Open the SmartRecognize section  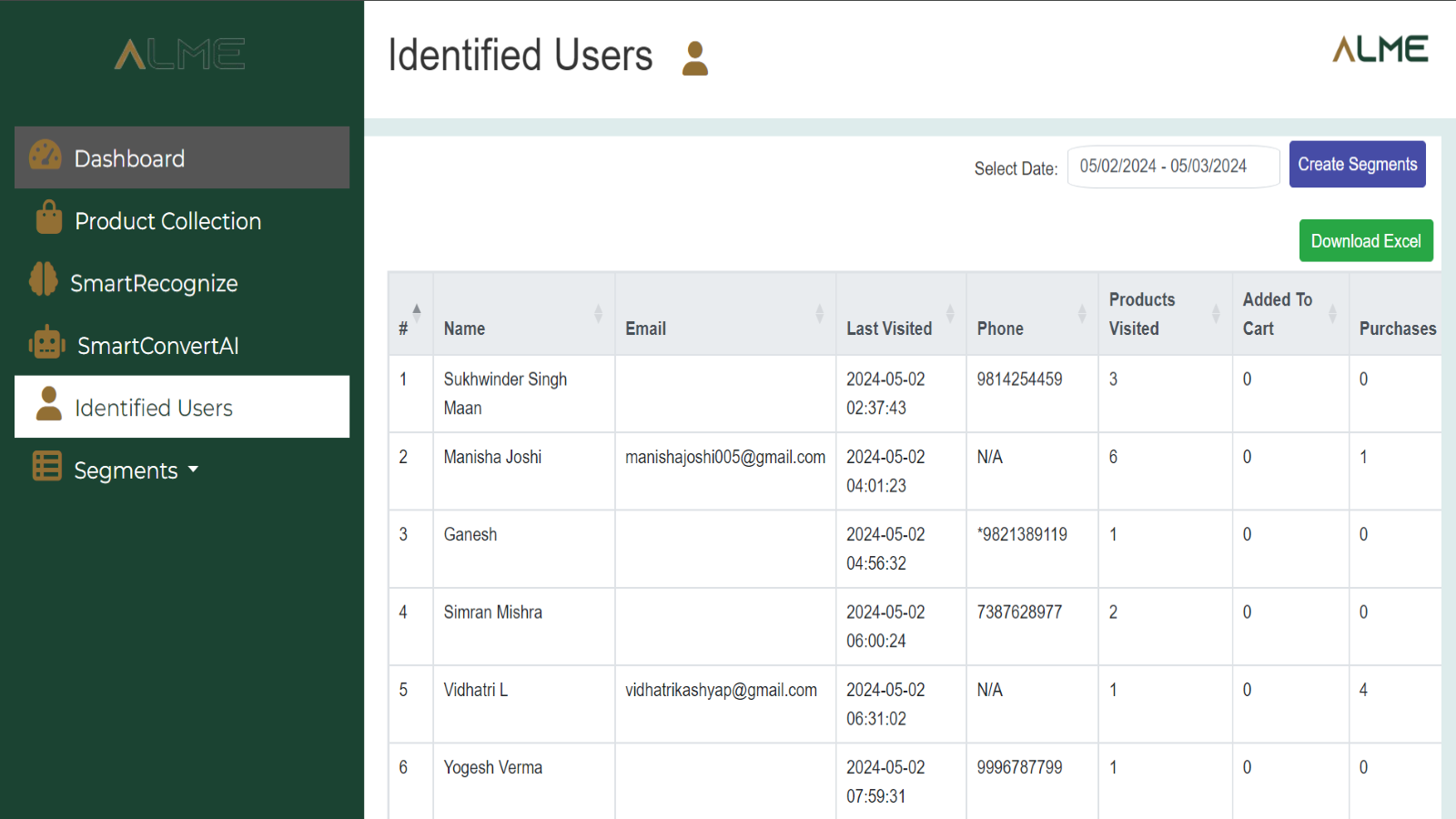click(182, 282)
